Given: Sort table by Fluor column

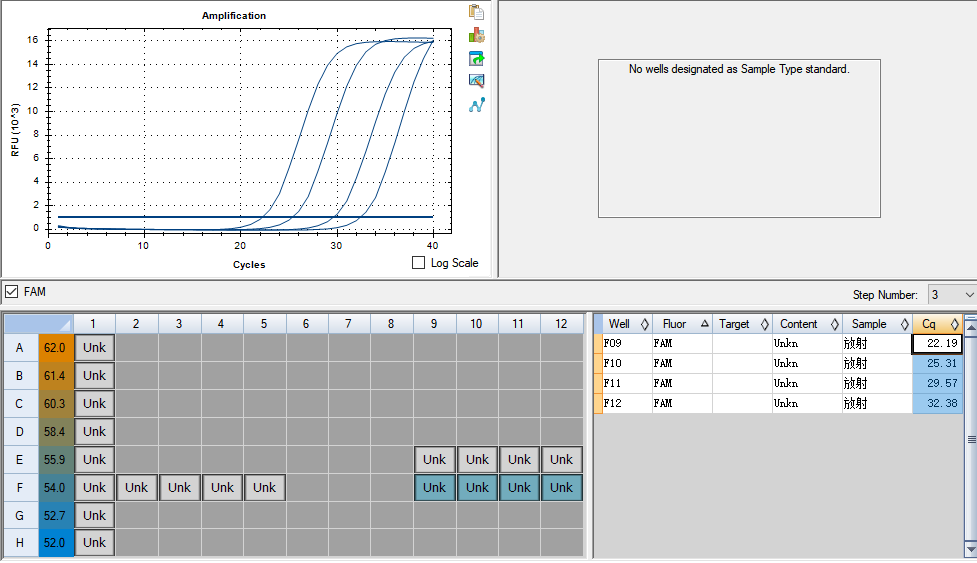Looking at the screenshot, I should (682, 324).
